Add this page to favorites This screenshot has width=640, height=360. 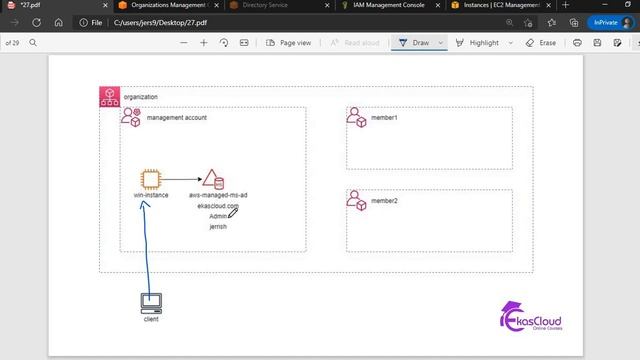point(528,23)
